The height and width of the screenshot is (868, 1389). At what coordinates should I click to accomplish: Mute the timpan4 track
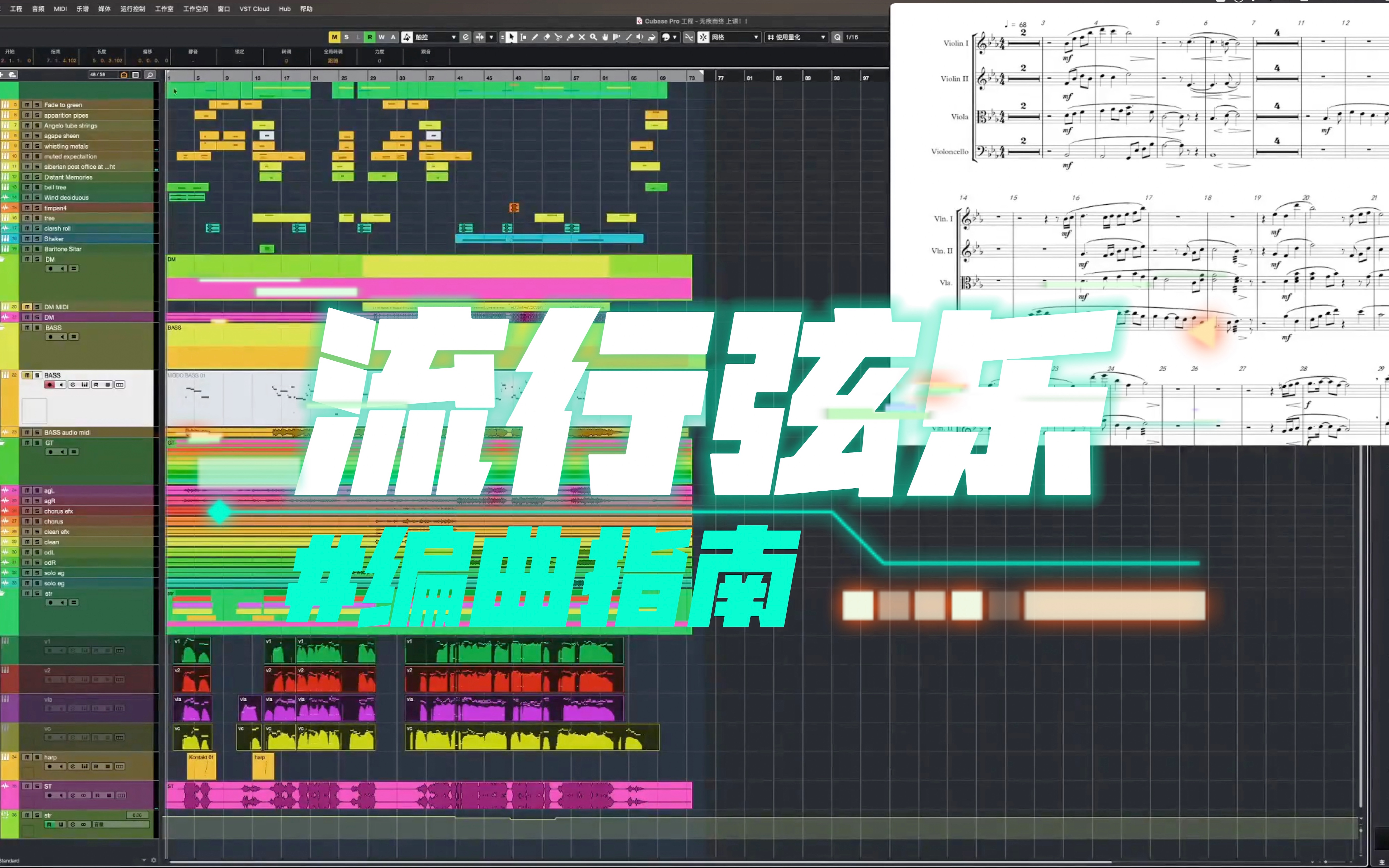point(27,208)
